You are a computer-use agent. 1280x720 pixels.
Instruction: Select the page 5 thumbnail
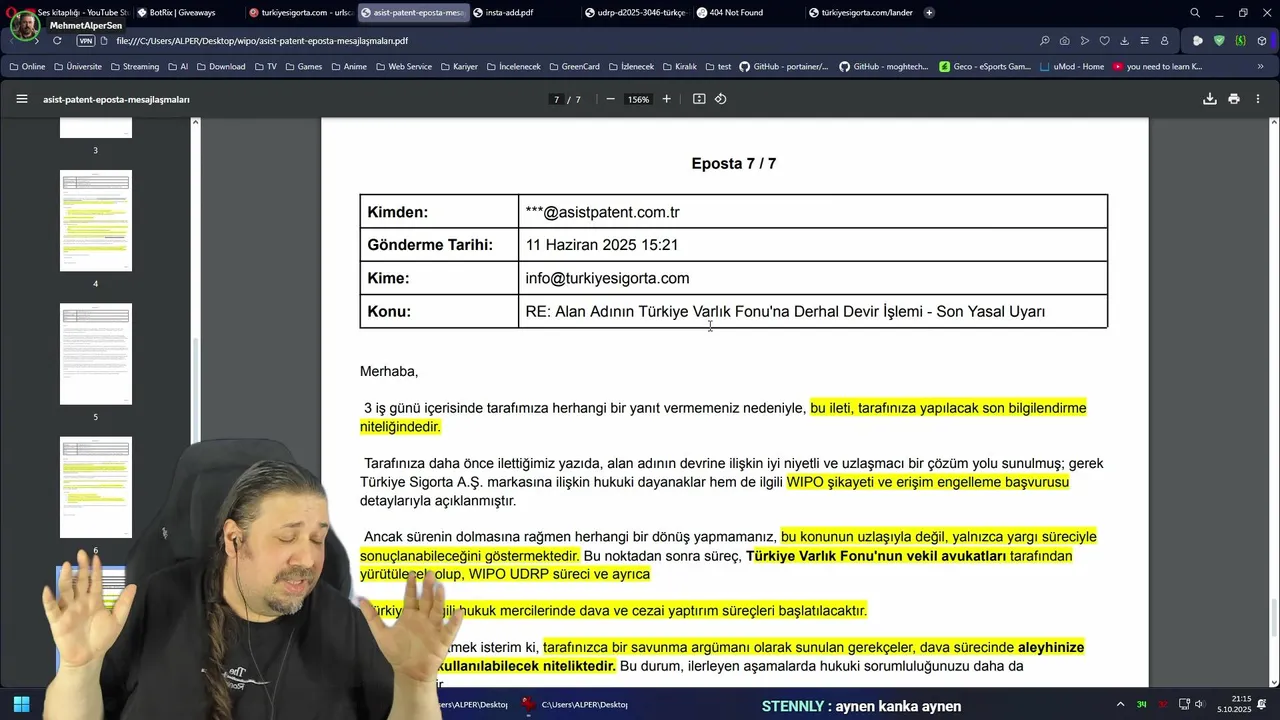point(96,354)
